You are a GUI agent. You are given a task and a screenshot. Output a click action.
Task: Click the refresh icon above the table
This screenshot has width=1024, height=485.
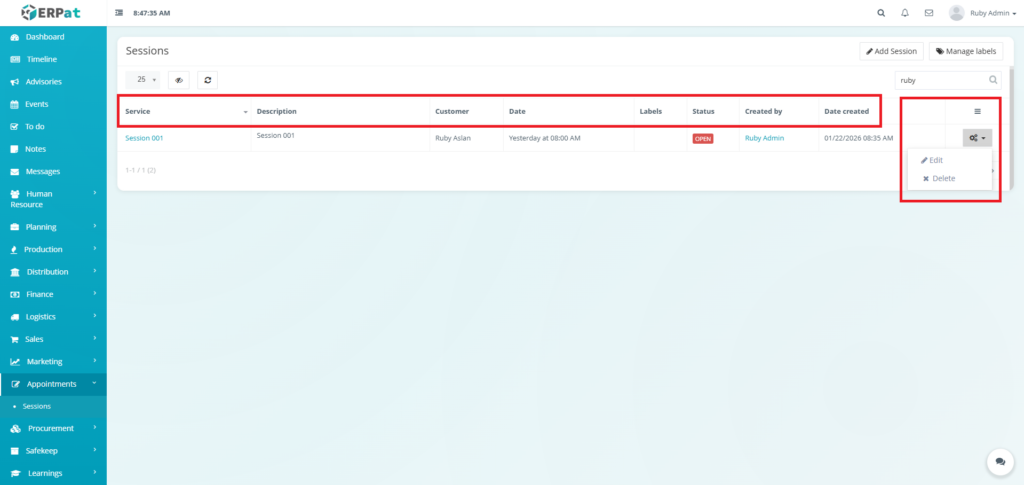tap(207, 79)
